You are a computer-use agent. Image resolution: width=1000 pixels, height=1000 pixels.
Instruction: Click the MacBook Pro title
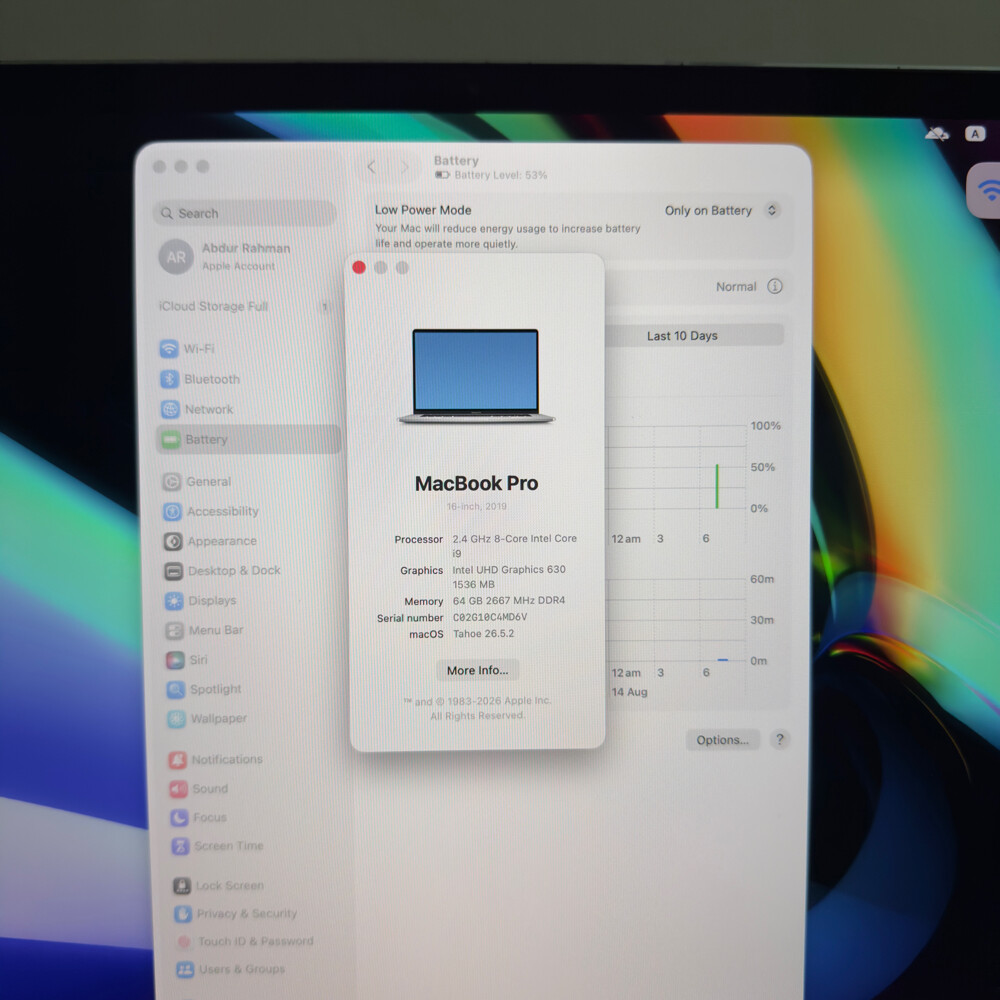pyautogui.click(x=476, y=483)
